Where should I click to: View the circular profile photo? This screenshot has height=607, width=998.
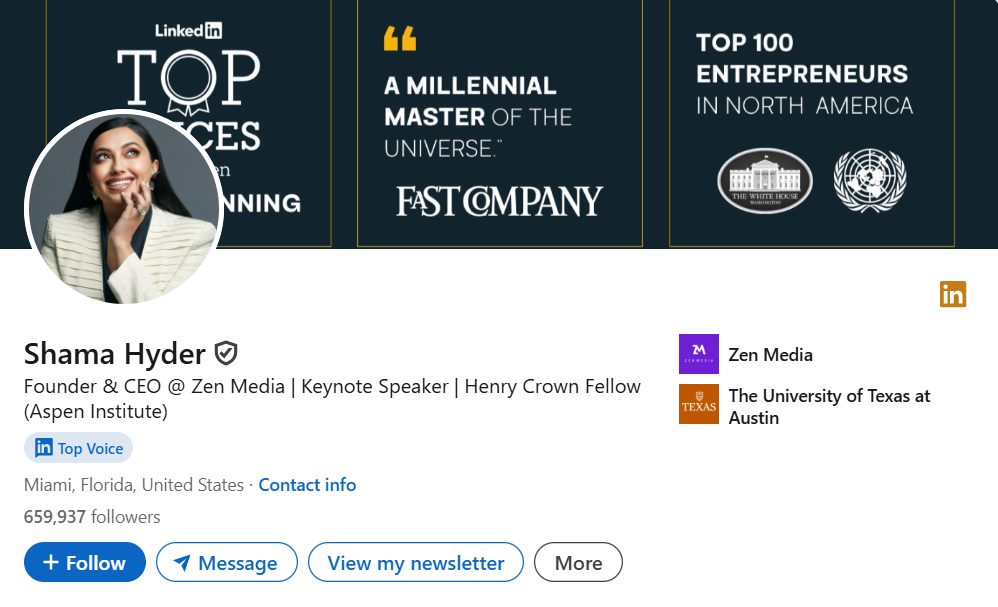click(x=123, y=207)
